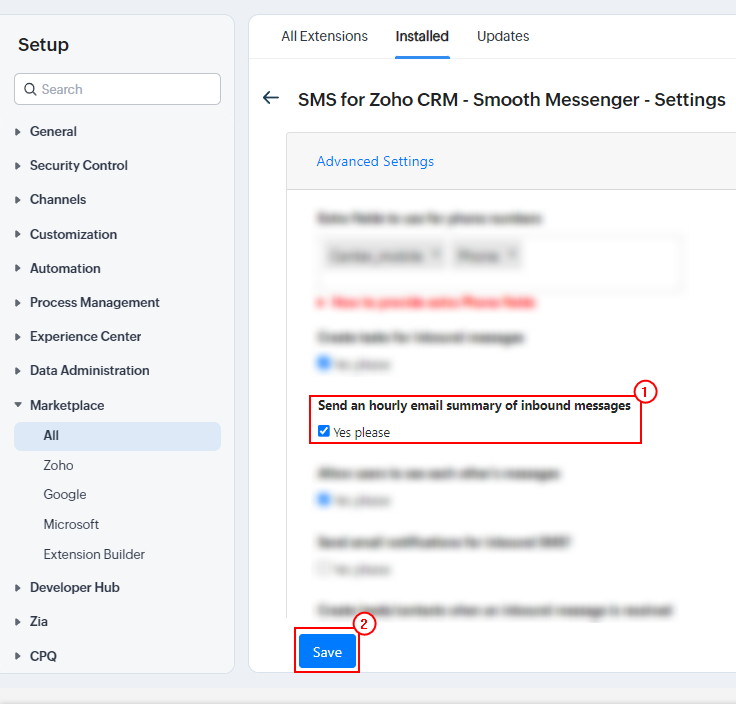Expand the Developer Hub section arrow
Viewport: 736px width, 704px height.
[x=18, y=588]
